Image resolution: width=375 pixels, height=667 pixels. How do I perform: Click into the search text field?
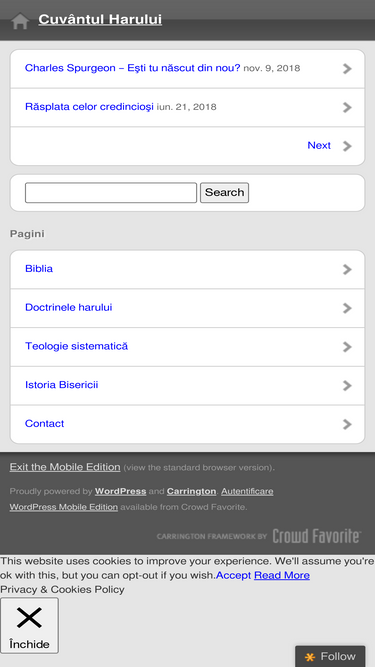click(111, 193)
